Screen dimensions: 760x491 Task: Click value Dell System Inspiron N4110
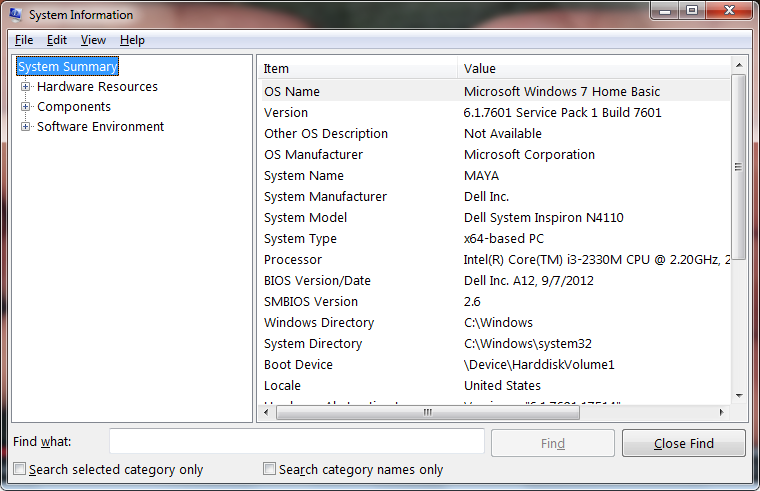[x=543, y=218]
